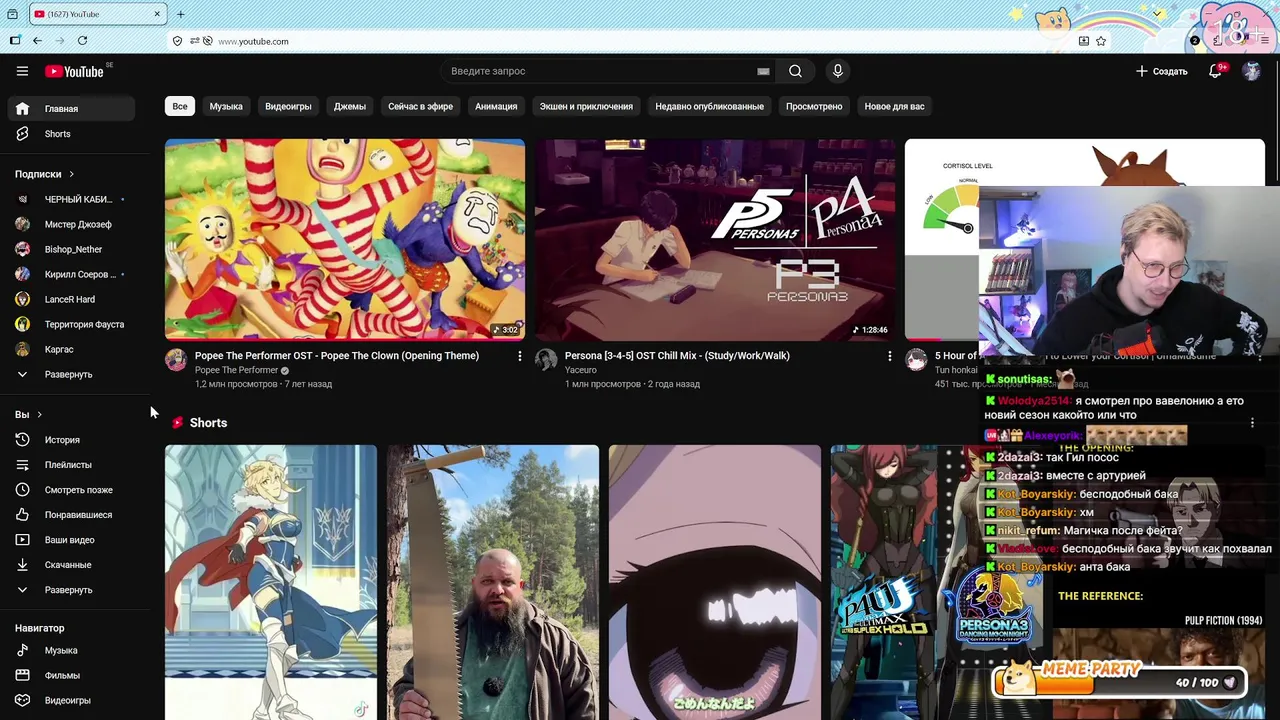Select the Новое для вас chip
Viewport: 1280px width, 720px height.
coord(894,106)
